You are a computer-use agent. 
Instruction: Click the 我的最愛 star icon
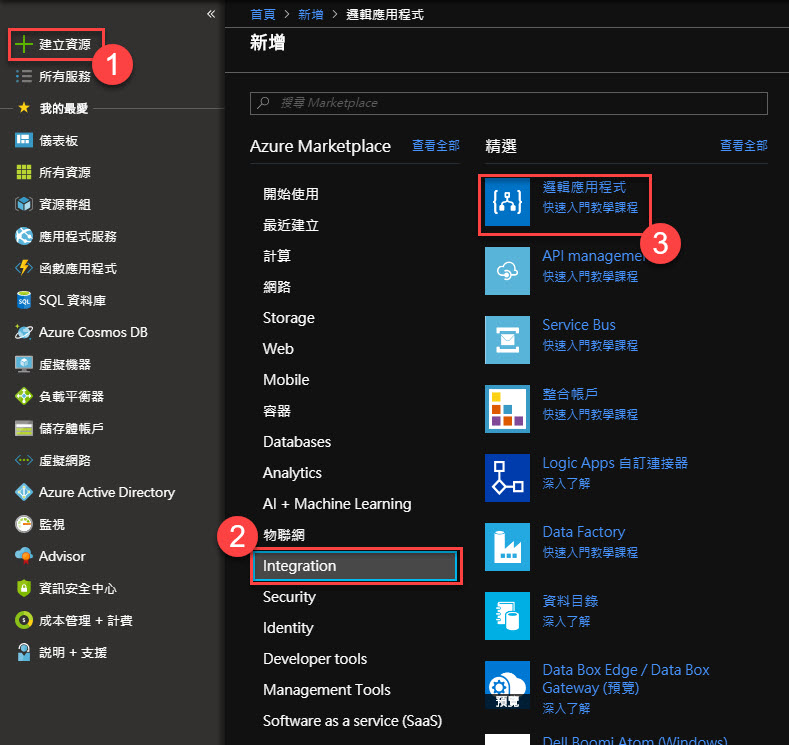tap(24, 108)
